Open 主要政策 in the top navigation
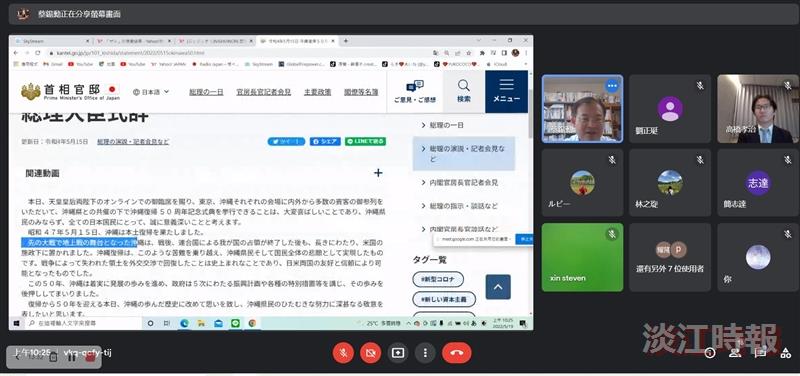 point(317,92)
